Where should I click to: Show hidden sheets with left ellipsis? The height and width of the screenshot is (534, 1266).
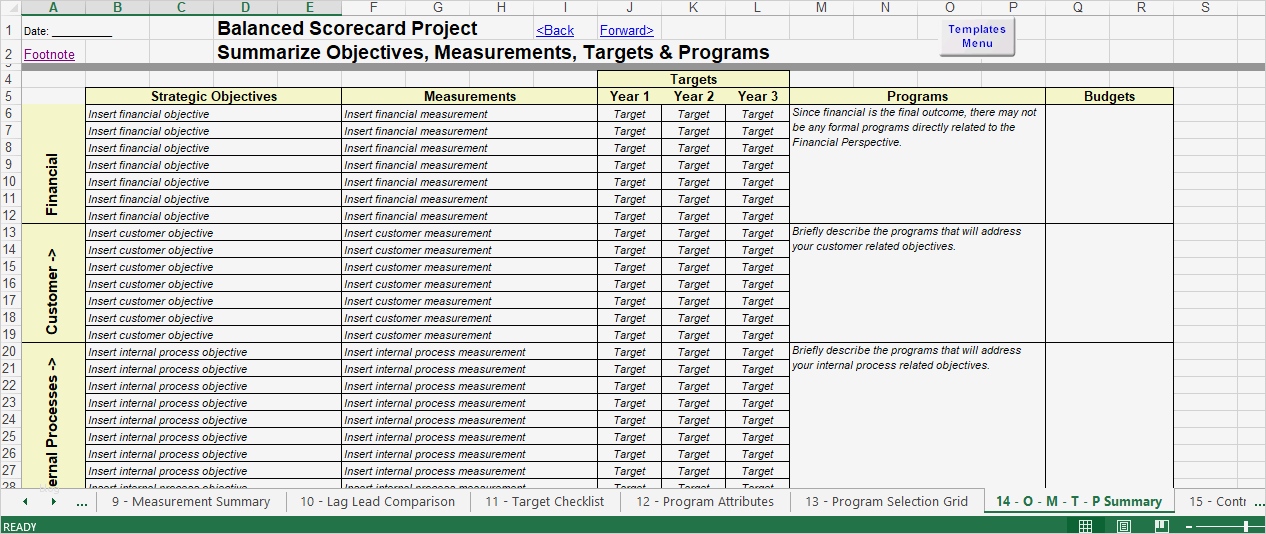click(x=81, y=502)
